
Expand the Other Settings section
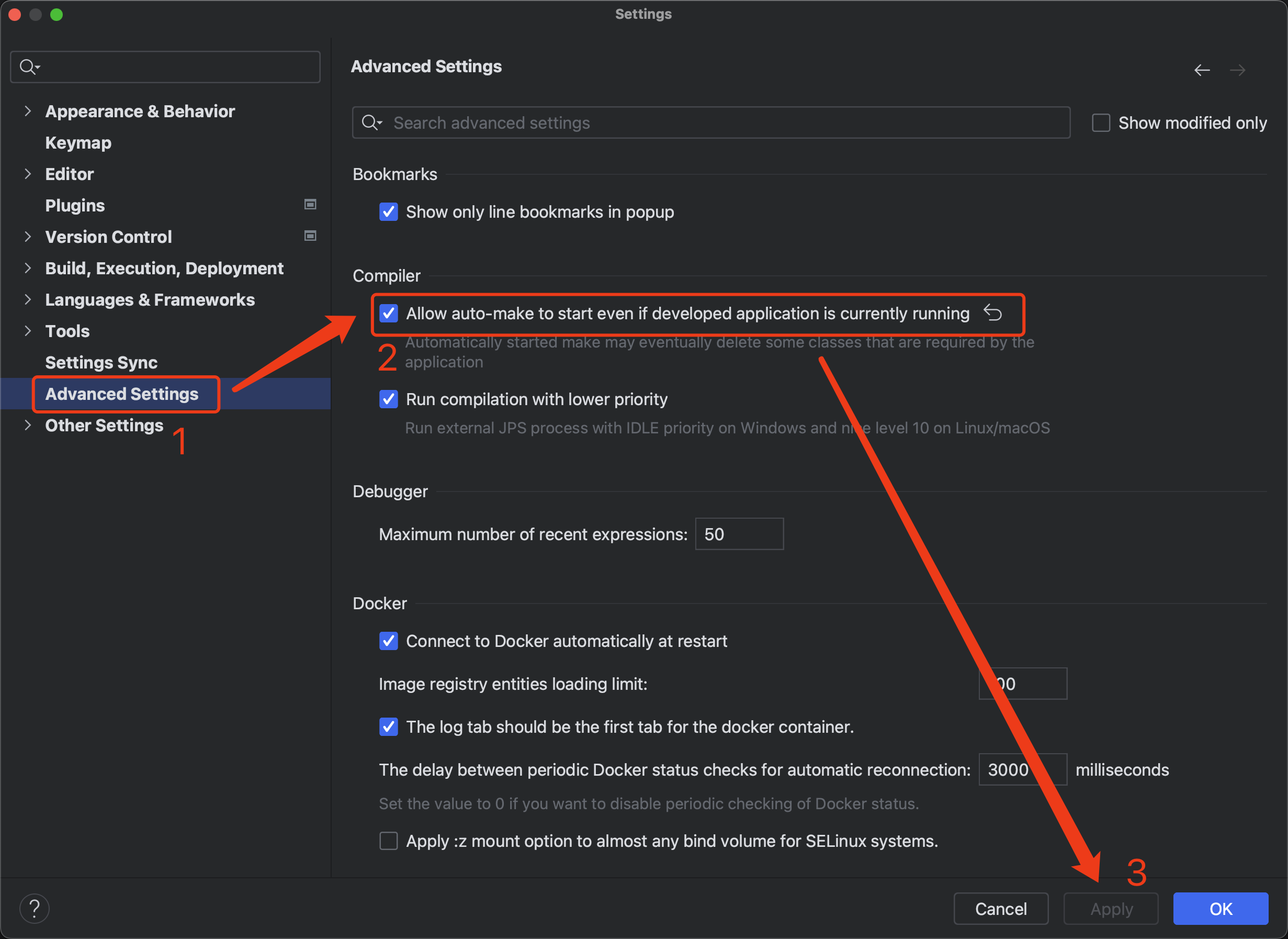point(28,425)
